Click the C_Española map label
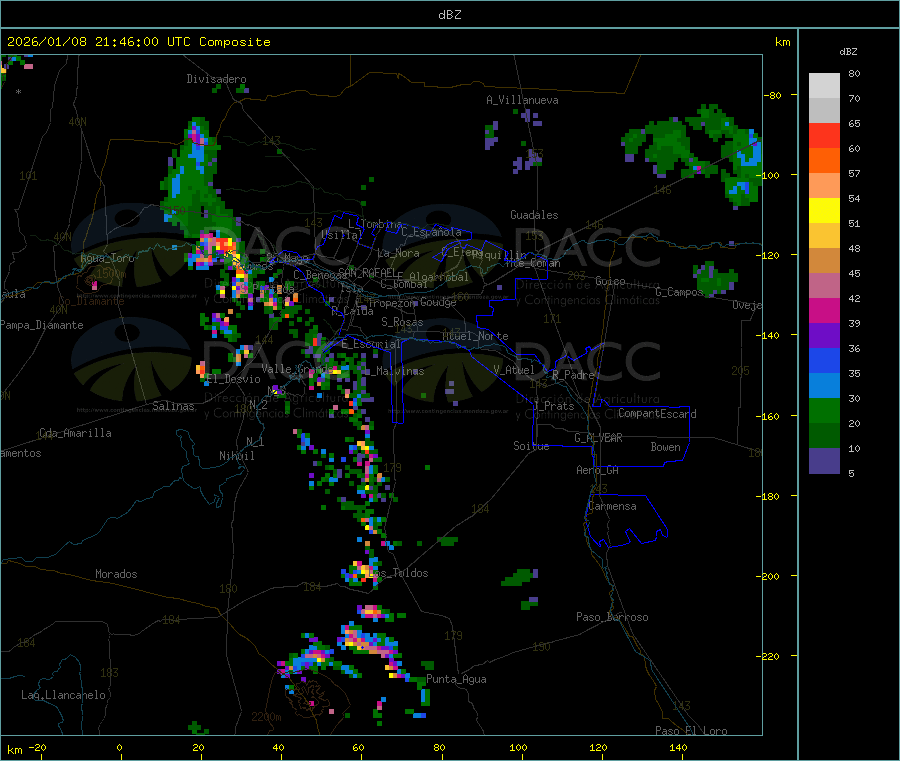The image size is (900, 761). (432, 232)
